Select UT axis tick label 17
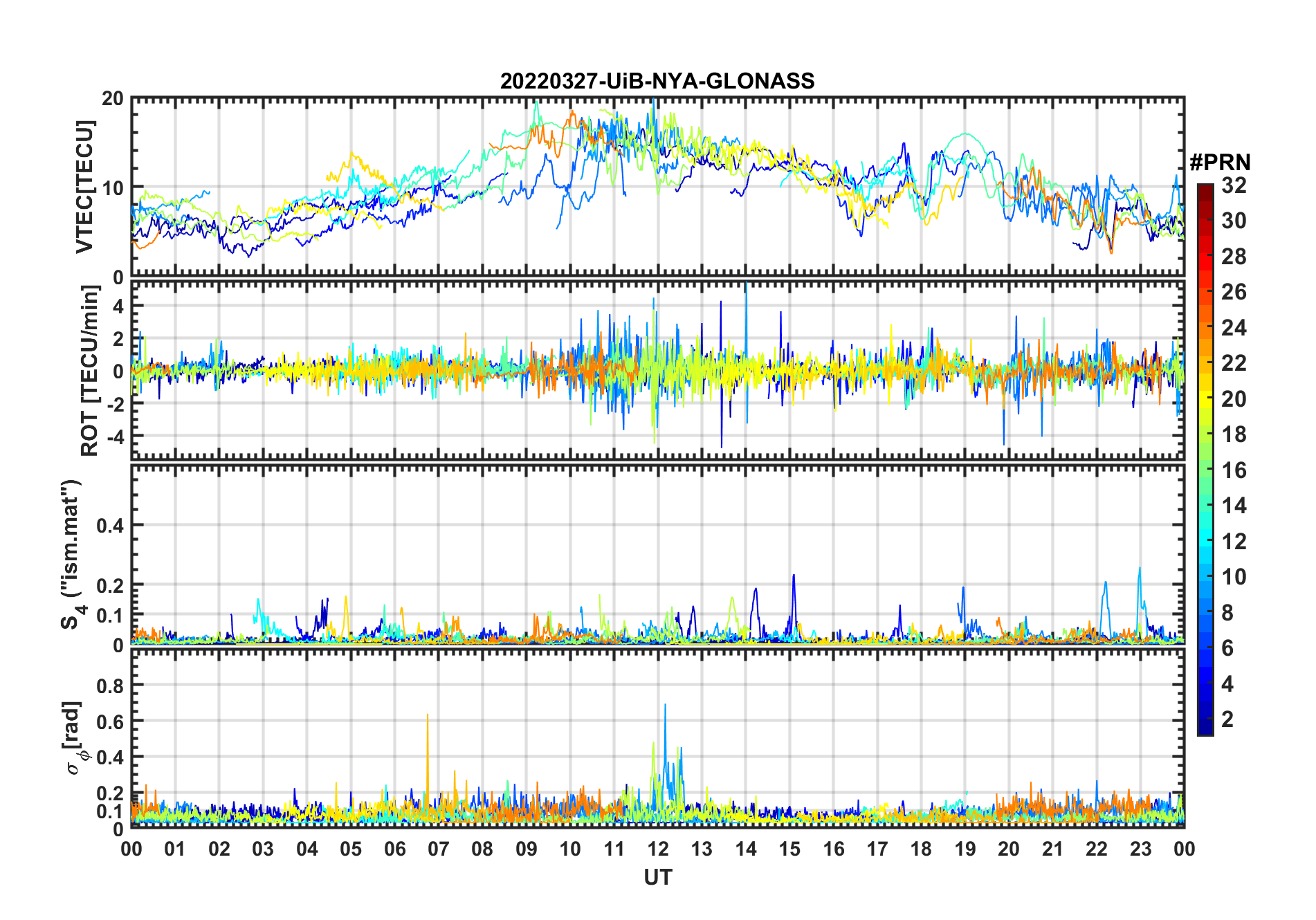This screenshot has width=1316, height=920. (877, 849)
